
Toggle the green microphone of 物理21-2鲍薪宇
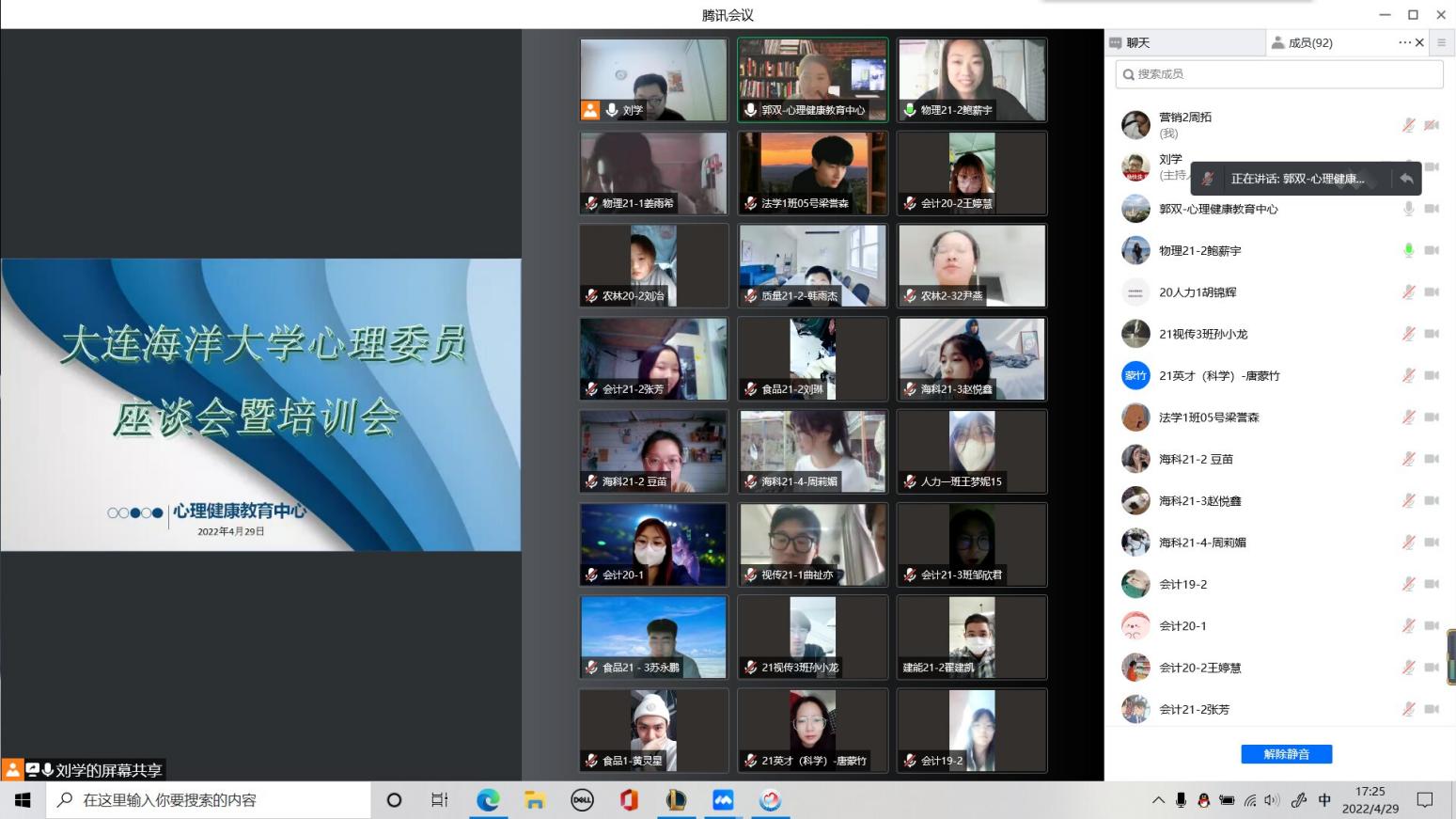click(x=1408, y=250)
